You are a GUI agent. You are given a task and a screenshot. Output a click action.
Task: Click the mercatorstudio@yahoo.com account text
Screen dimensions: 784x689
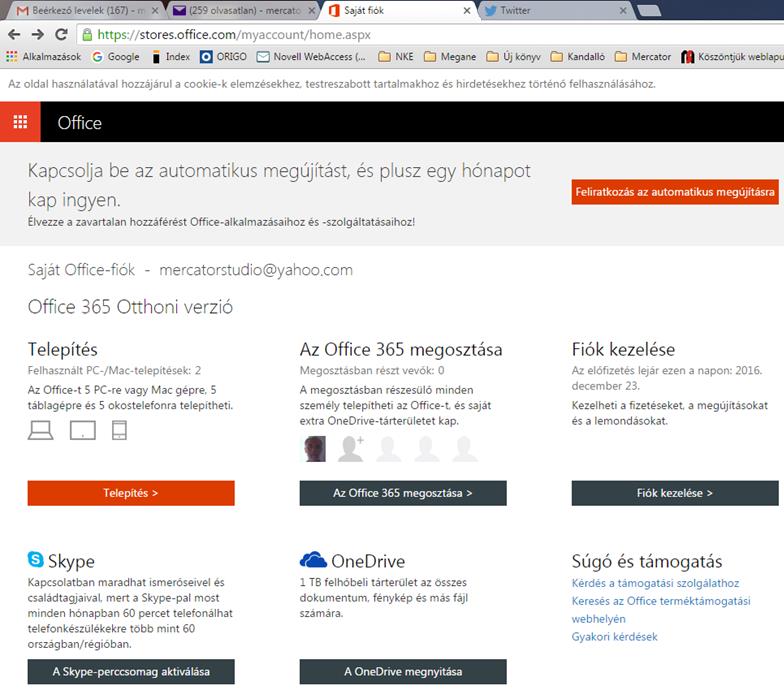pos(256,270)
